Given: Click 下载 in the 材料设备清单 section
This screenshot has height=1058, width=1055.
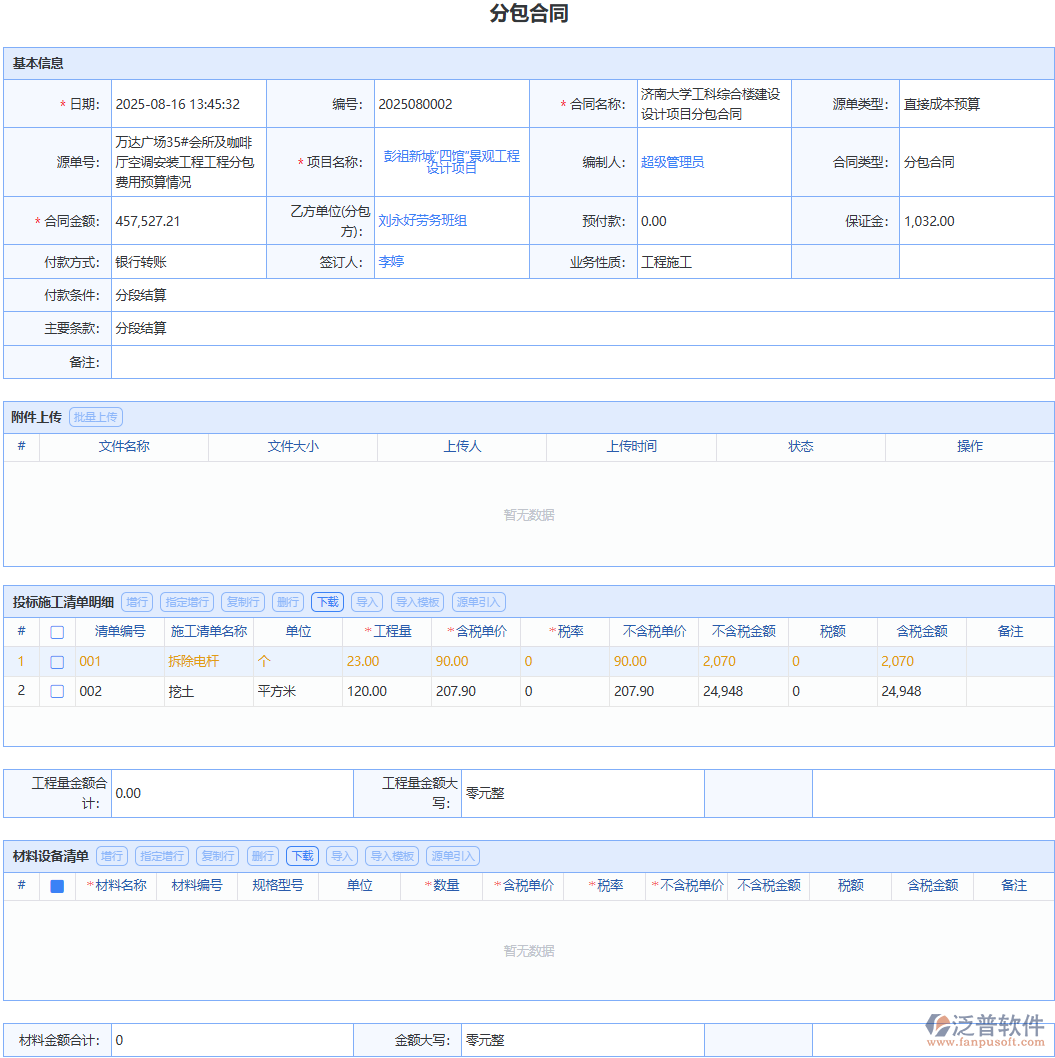Looking at the screenshot, I should [301, 856].
